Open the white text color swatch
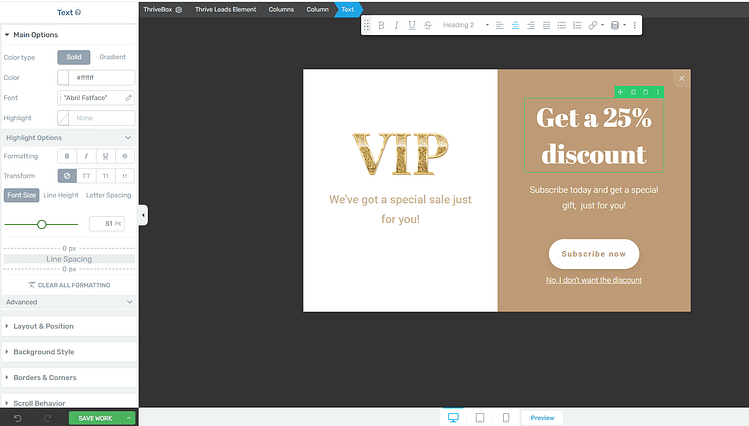Screen dimensions: 749x426 click(x=63, y=77)
